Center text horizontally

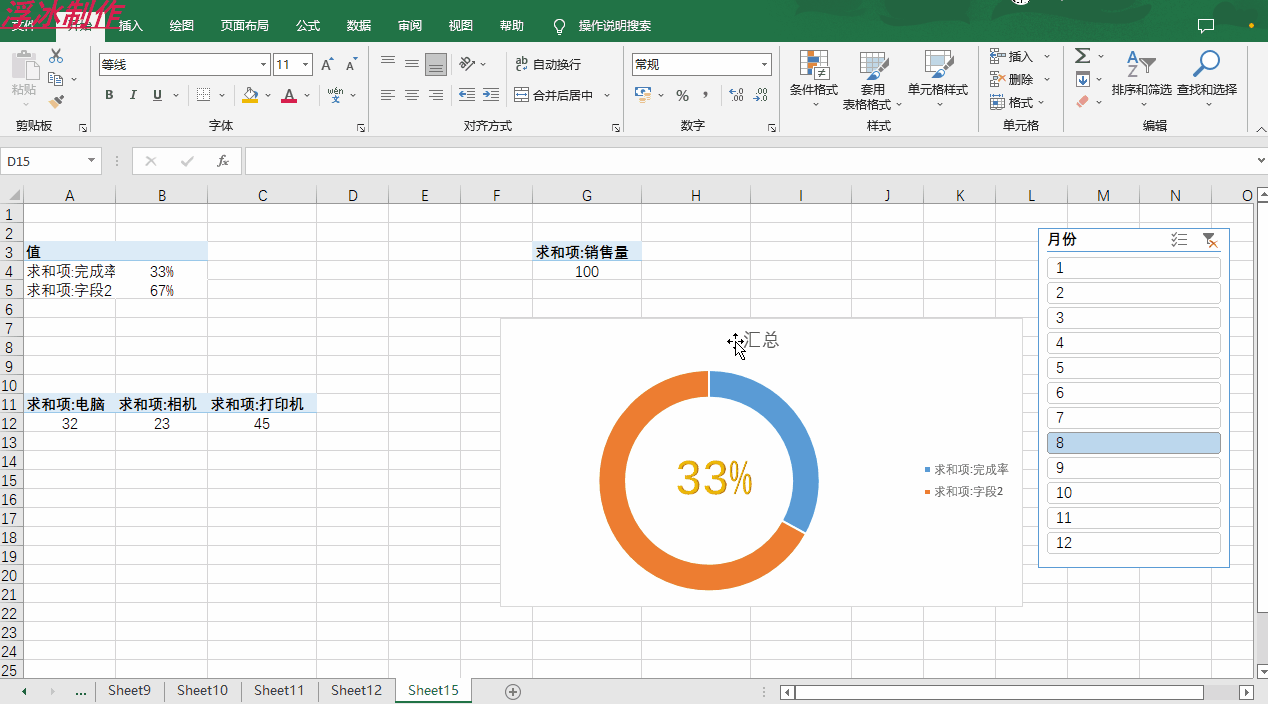point(412,95)
